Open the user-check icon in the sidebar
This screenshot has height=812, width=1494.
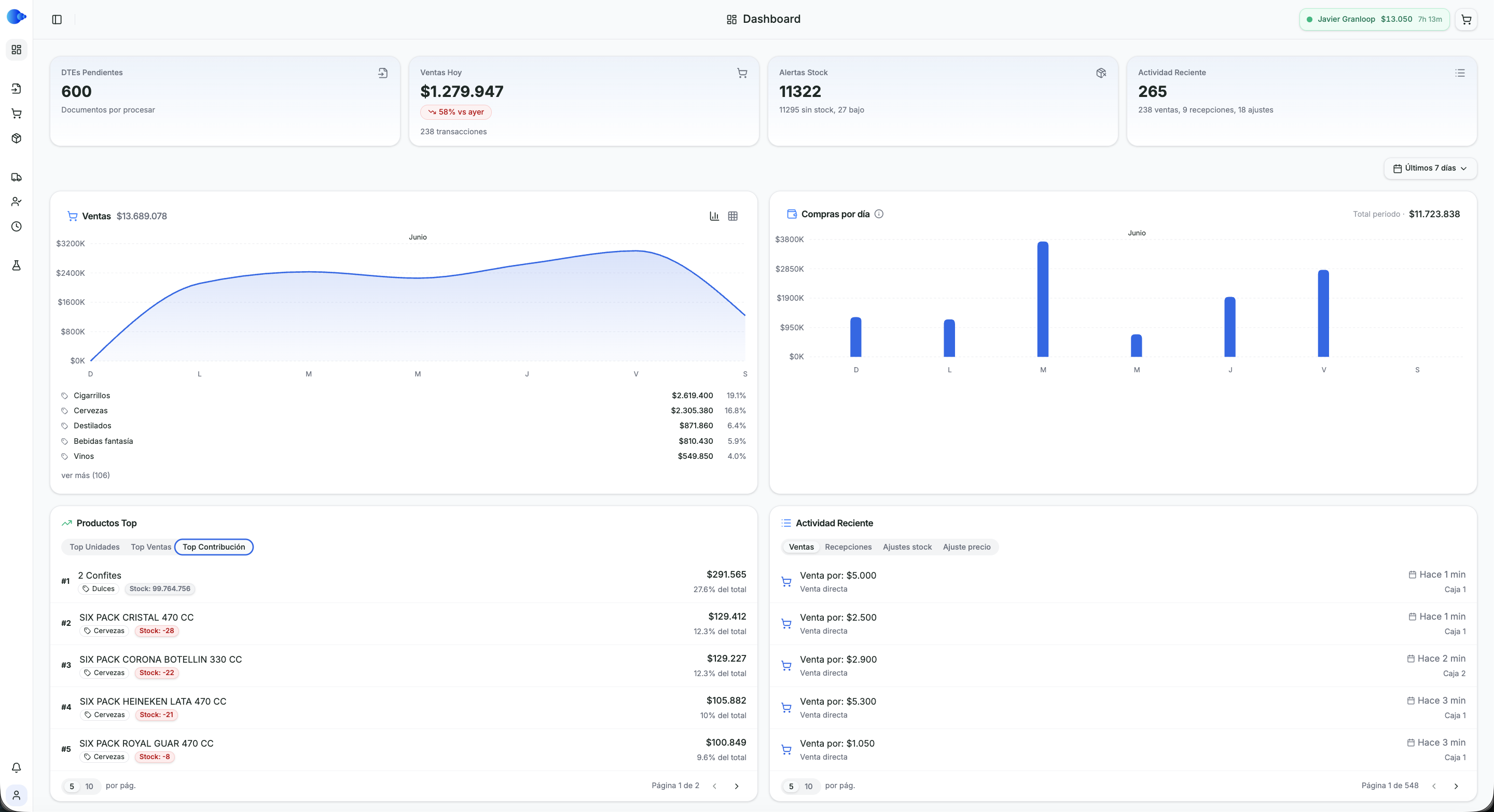click(16, 202)
